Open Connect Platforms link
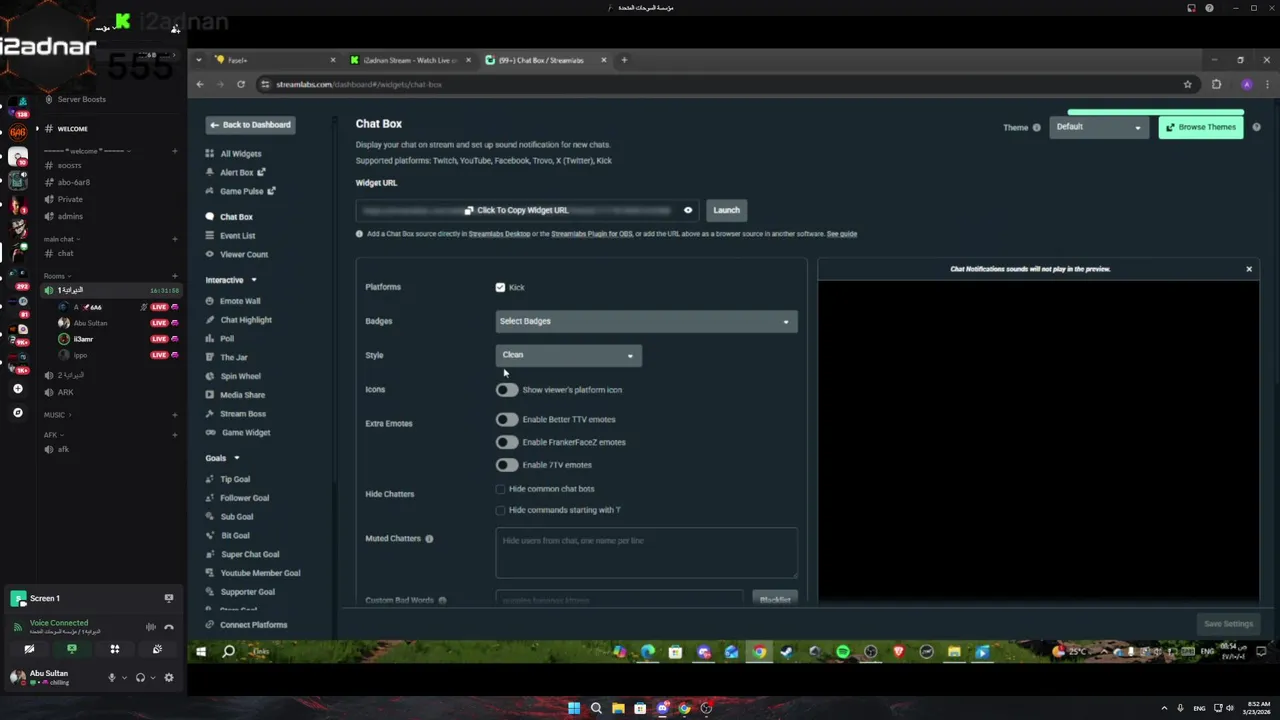The width and height of the screenshot is (1280, 720). coord(246,625)
